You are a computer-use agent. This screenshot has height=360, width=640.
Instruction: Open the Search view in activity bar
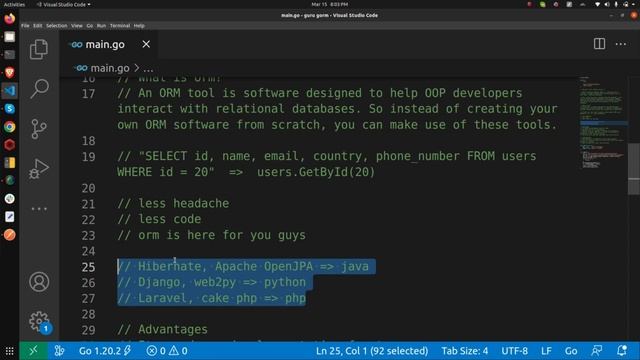39,89
